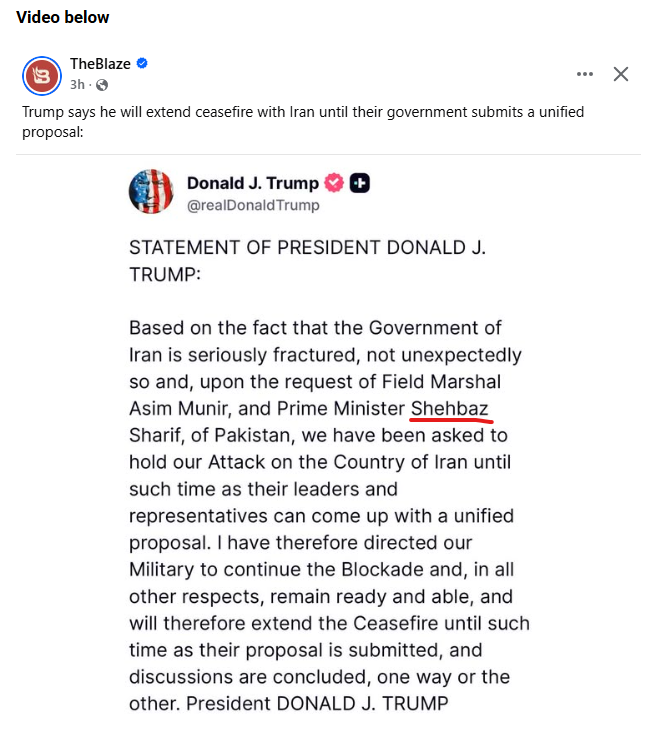Click the underlined word Shehbaz
657x731 pixels.
coord(450,408)
